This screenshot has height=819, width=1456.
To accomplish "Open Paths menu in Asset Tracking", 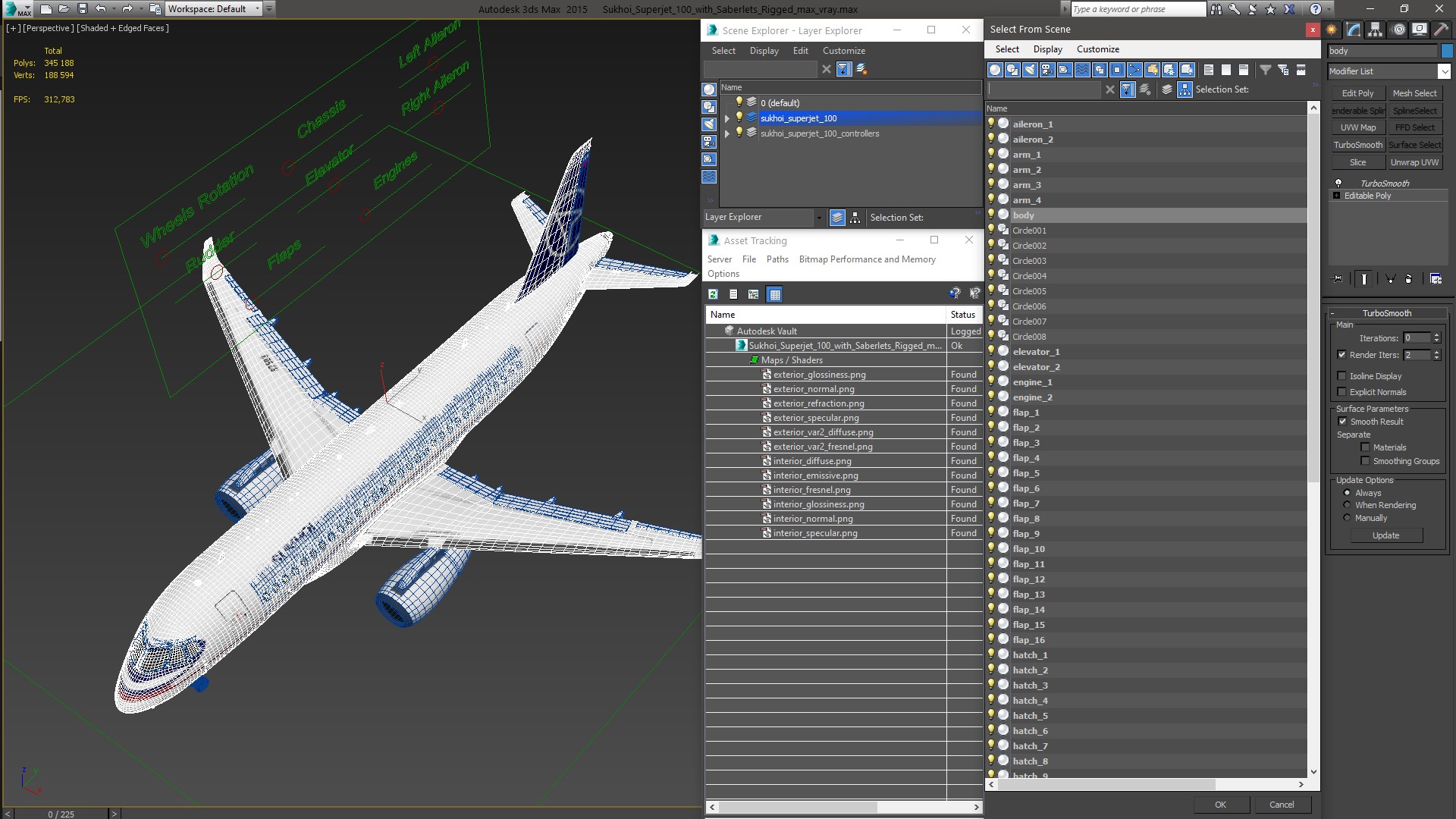I will [777, 259].
